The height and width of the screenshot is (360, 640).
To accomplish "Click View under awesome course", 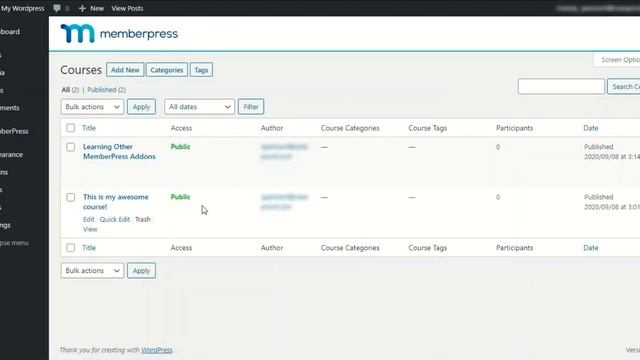I will pyautogui.click(x=90, y=229).
